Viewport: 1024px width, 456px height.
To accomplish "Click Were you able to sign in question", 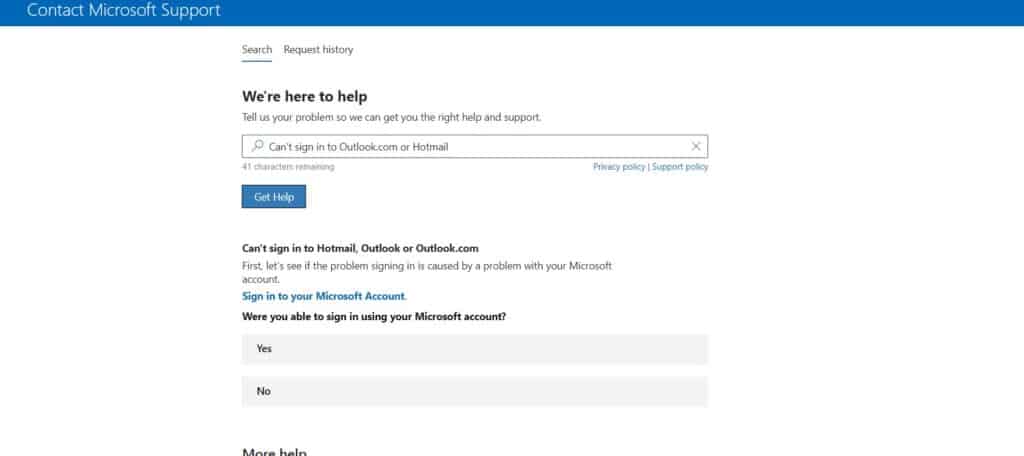I will (x=374, y=317).
